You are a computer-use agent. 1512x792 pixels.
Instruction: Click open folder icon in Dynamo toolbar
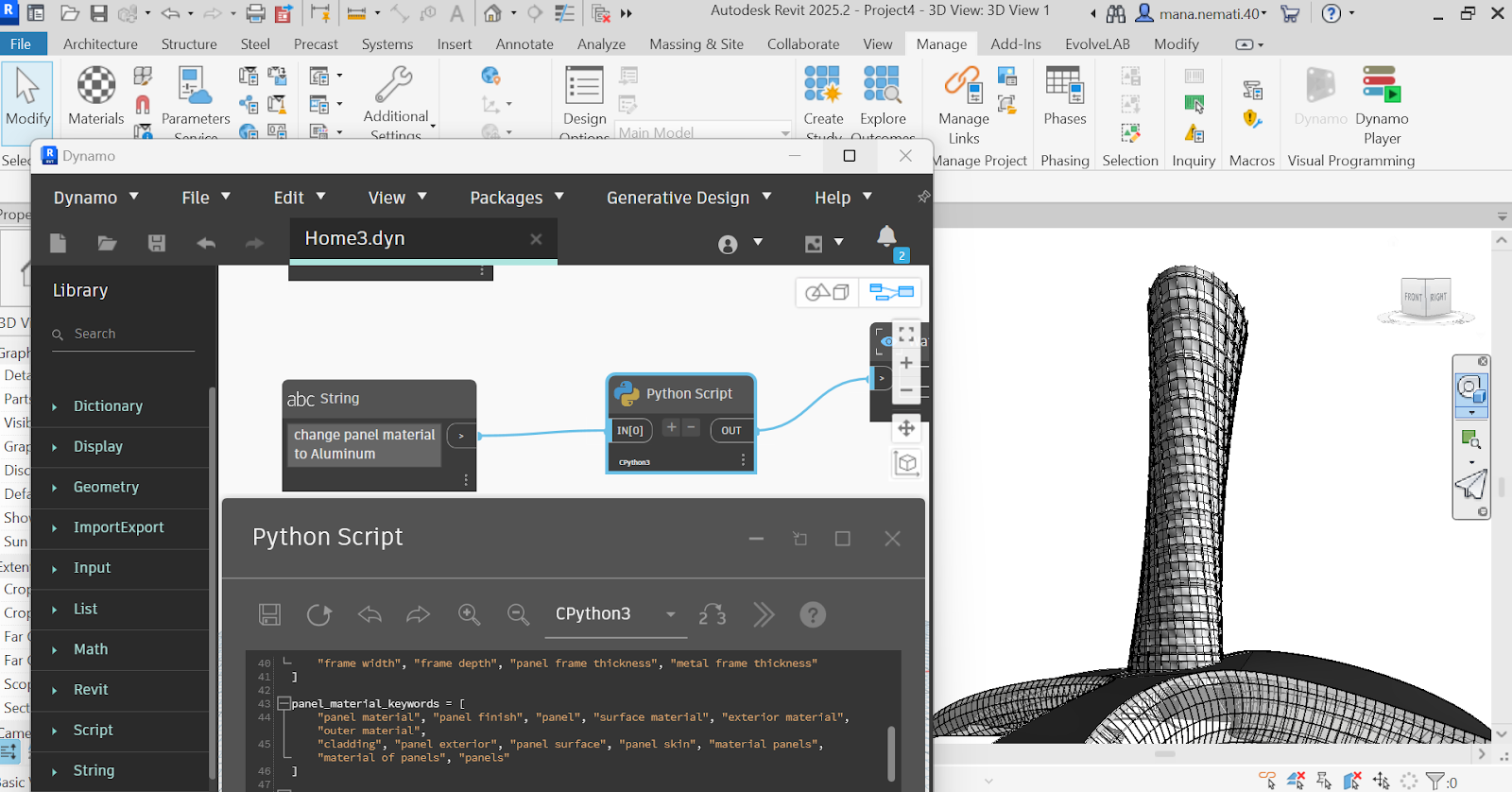(107, 243)
